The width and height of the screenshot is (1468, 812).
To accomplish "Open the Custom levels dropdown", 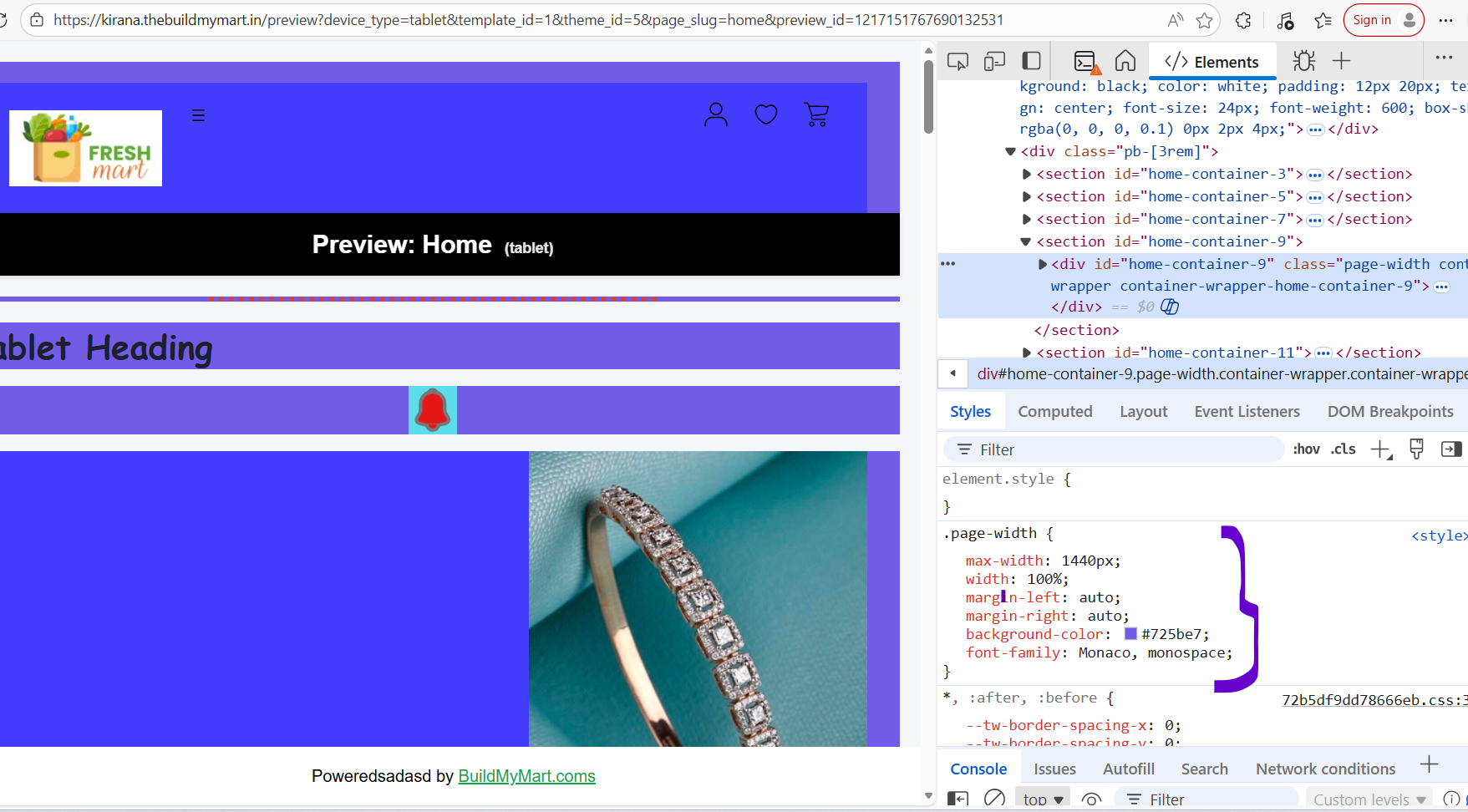I will coord(1369,799).
